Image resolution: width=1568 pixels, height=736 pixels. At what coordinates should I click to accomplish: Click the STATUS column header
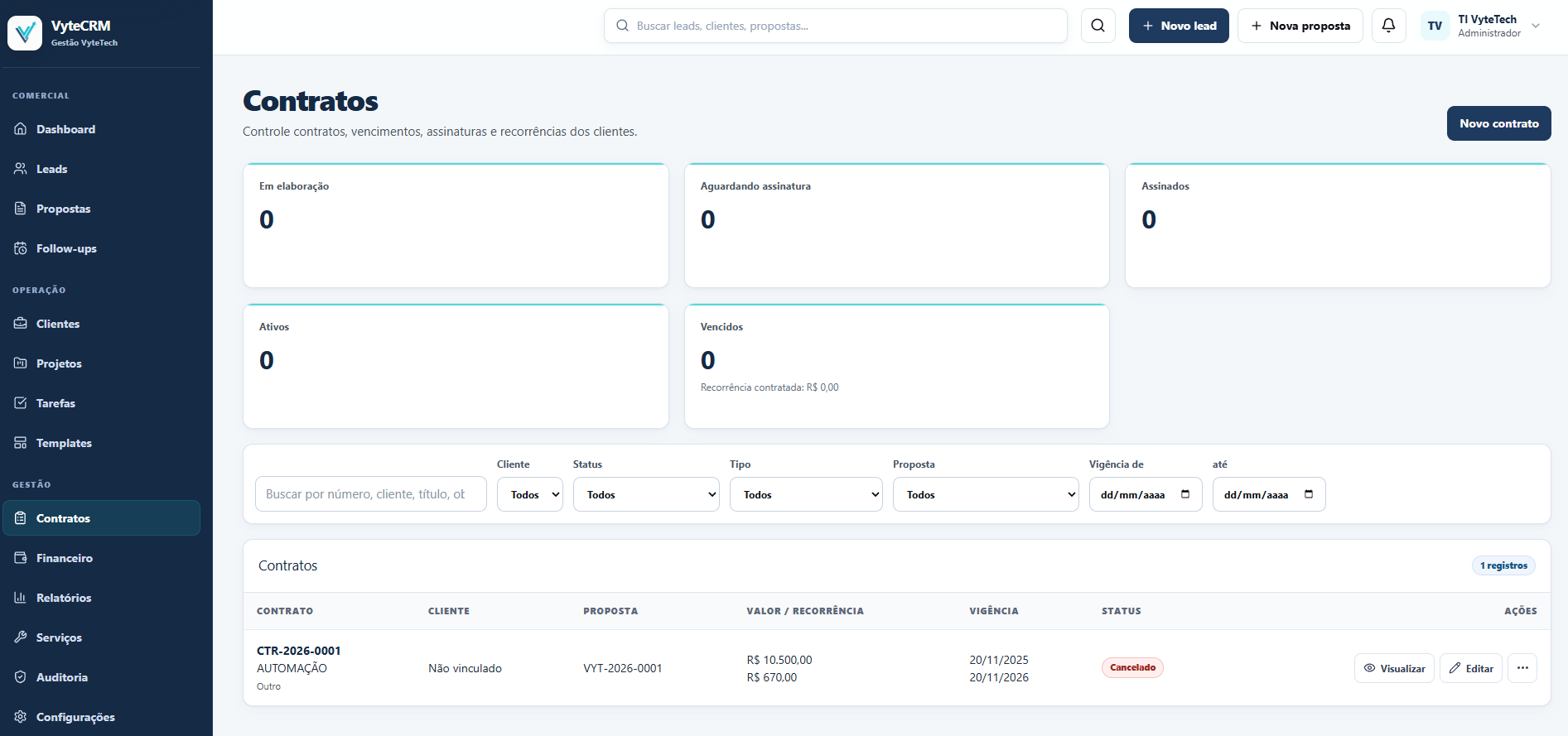click(1122, 611)
